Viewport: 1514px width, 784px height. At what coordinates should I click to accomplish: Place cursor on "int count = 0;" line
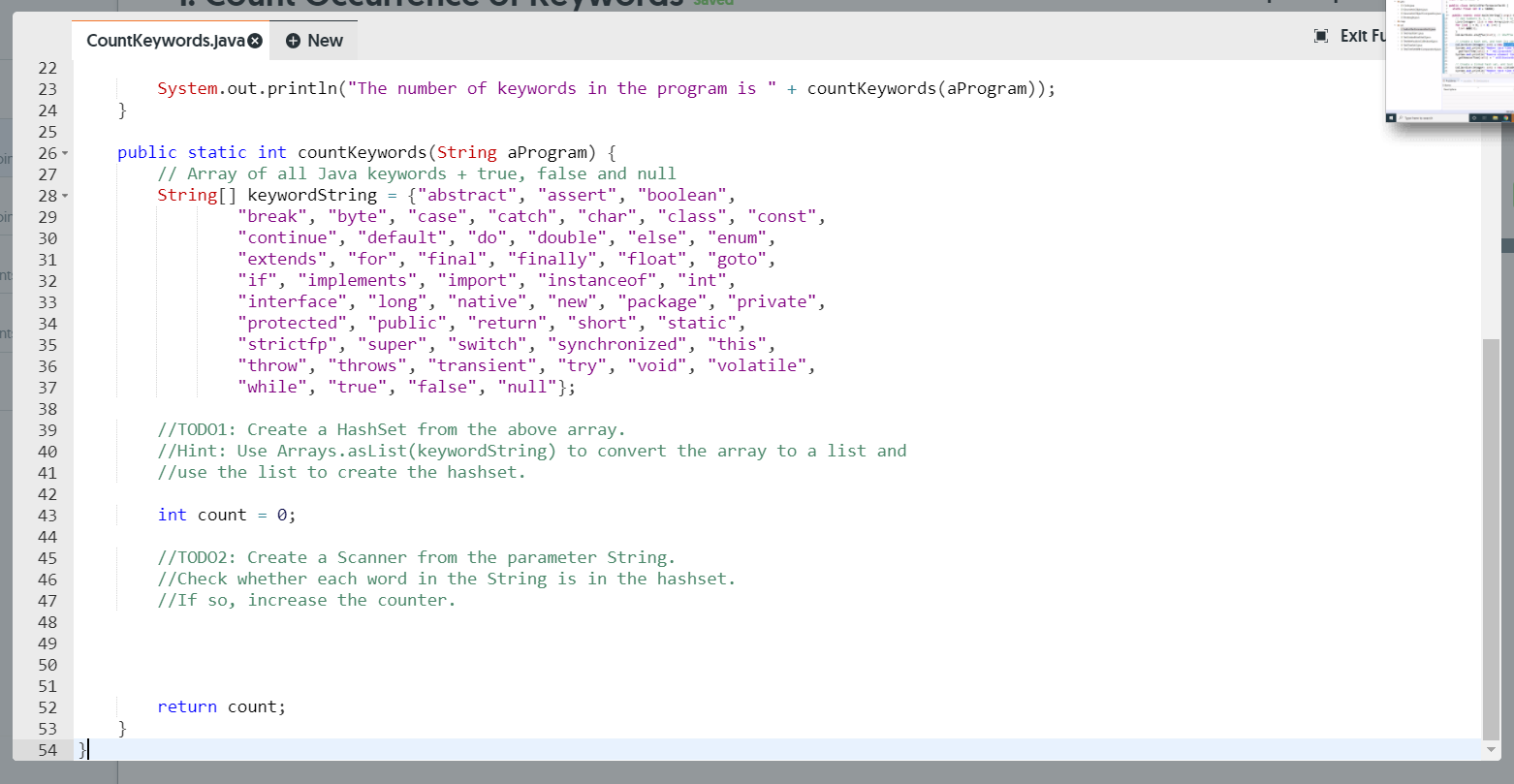[x=227, y=516]
